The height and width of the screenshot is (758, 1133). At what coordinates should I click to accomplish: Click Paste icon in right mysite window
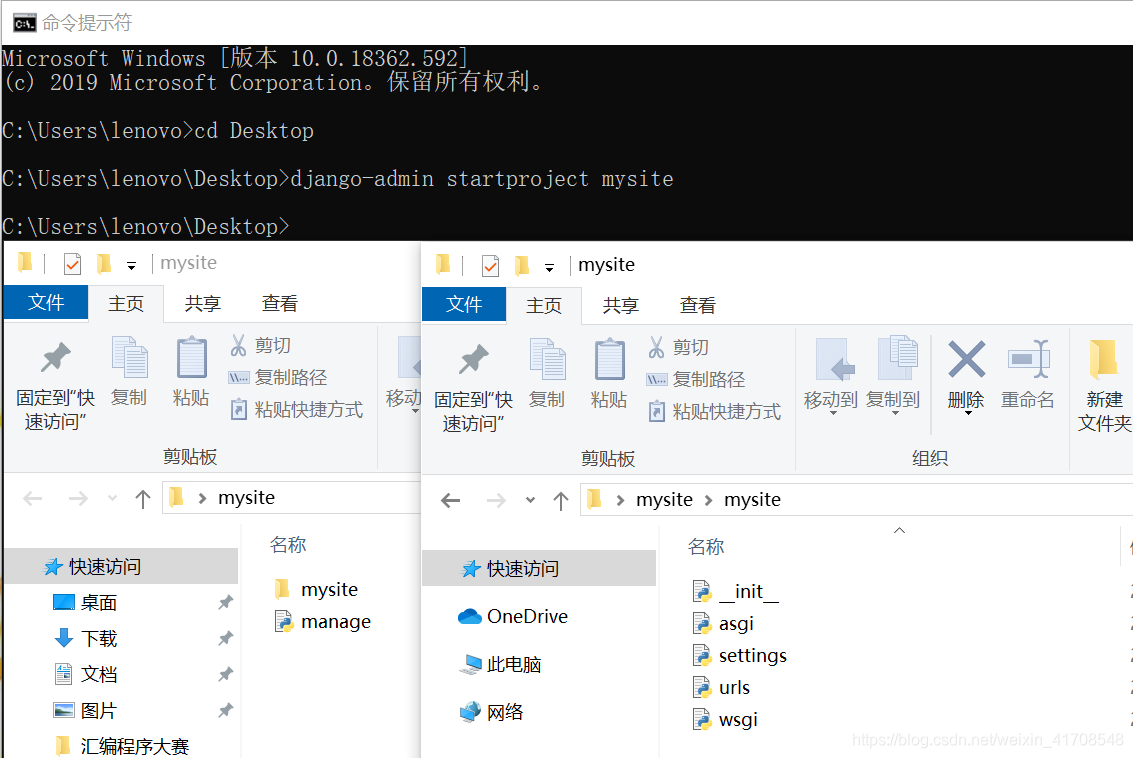click(609, 374)
